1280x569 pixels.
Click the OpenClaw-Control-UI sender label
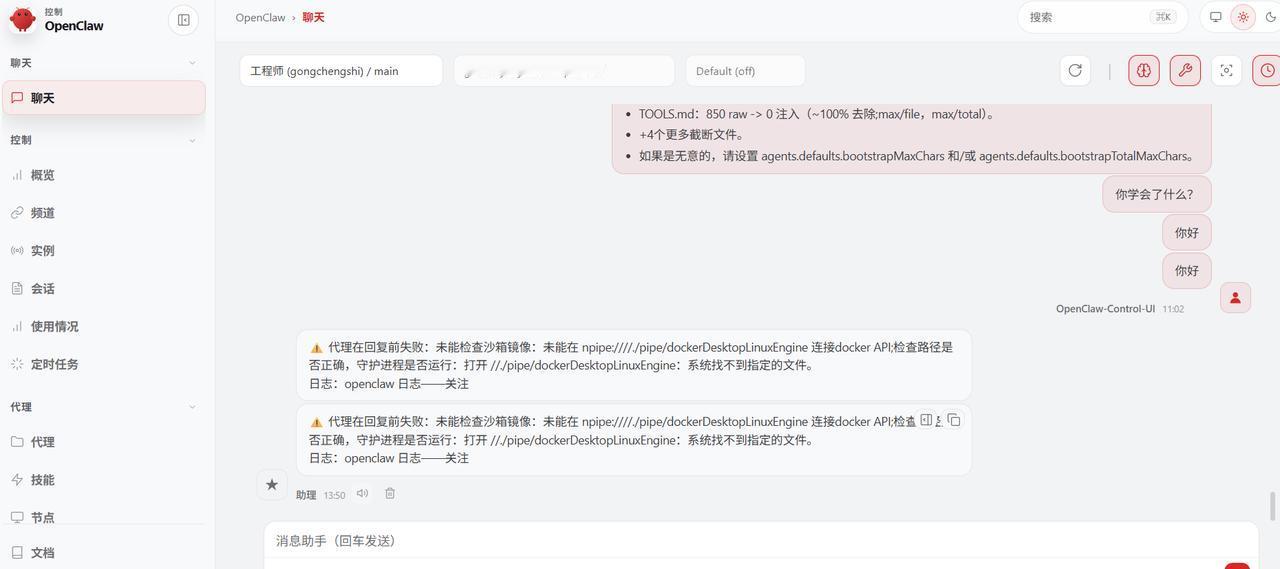pyautogui.click(x=1105, y=309)
